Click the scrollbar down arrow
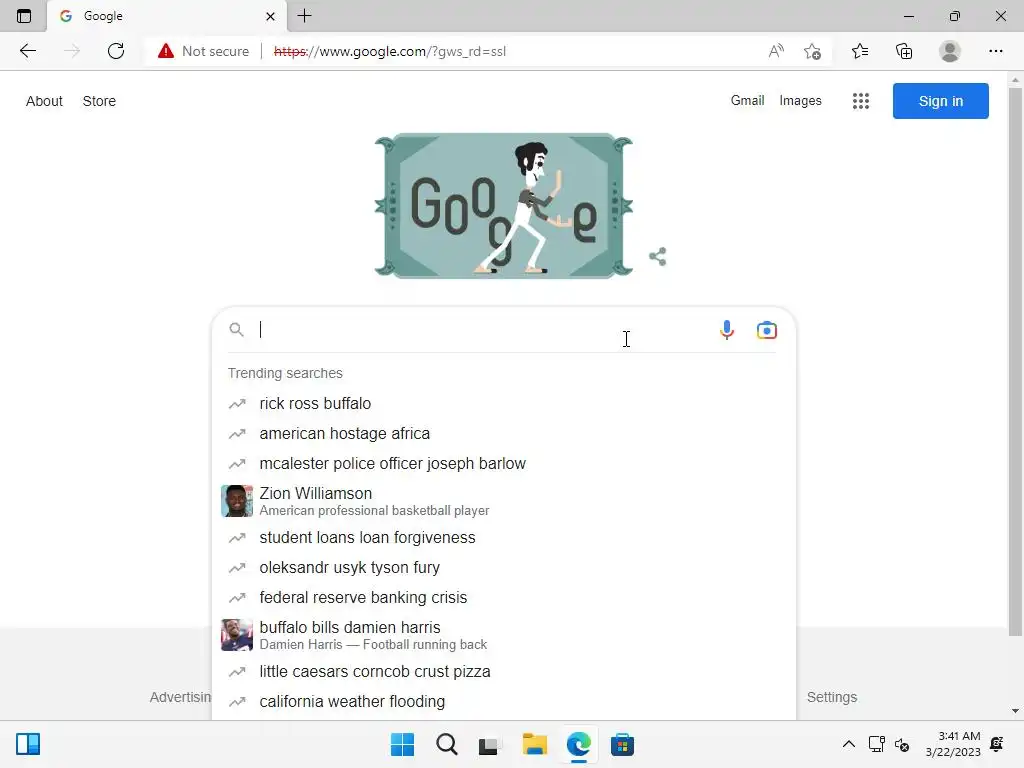1024x768 pixels. [x=1015, y=711]
